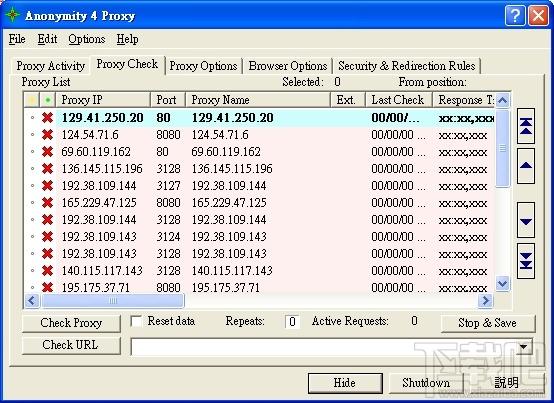Click the Anonymity 4 Proxy title icon
This screenshot has height=403, width=554.
point(12,15)
